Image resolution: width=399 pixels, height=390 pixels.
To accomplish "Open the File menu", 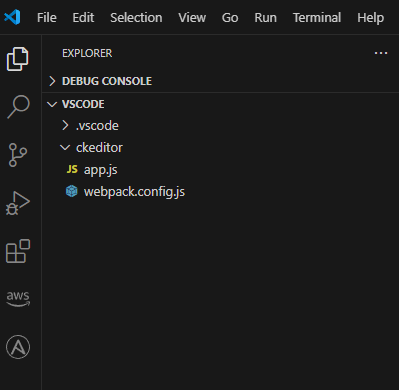I will [x=47, y=17].
